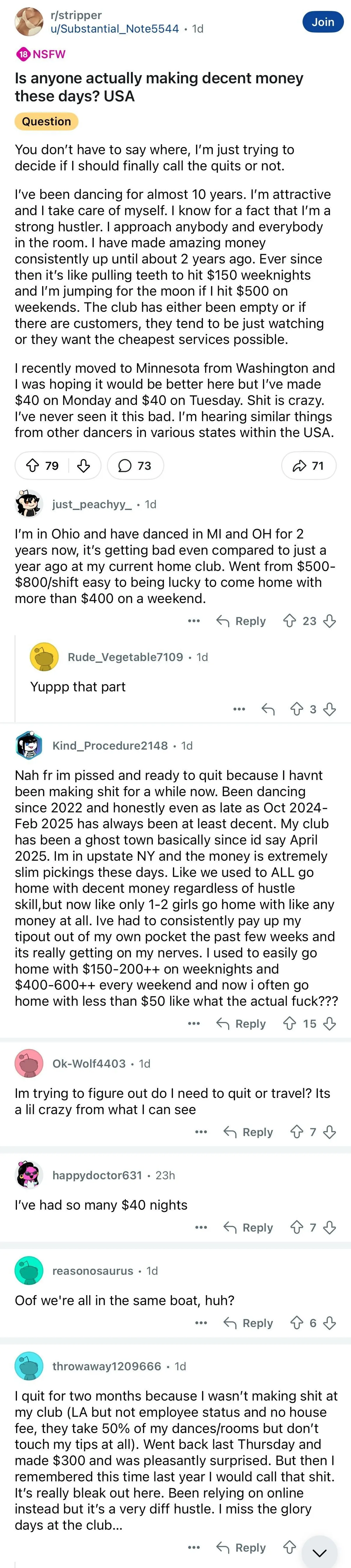Open three-dot menu on Ok-Wolf4403's comment
The image size is (351, 1568).
click(201, 1132)
